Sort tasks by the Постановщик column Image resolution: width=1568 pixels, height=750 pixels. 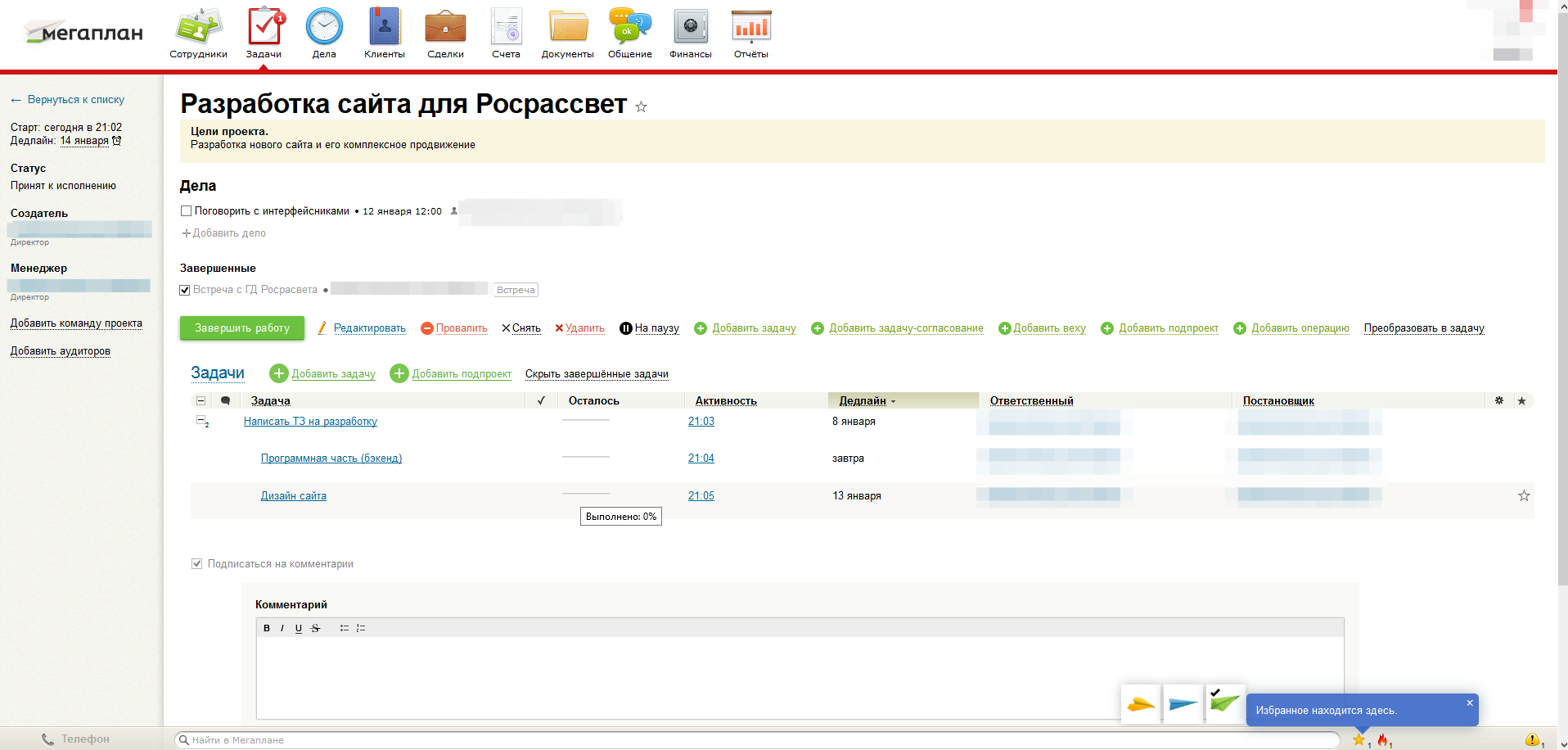pos(1278,400)
